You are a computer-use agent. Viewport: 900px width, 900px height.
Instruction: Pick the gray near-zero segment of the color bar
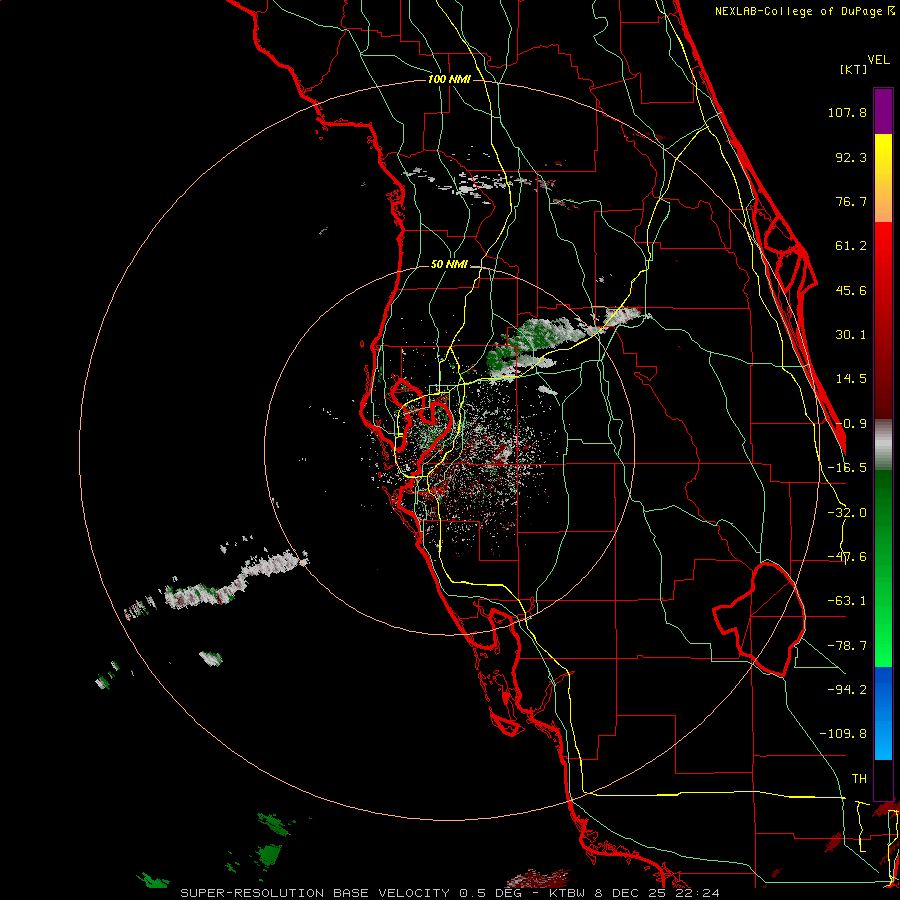coord(883,445)
